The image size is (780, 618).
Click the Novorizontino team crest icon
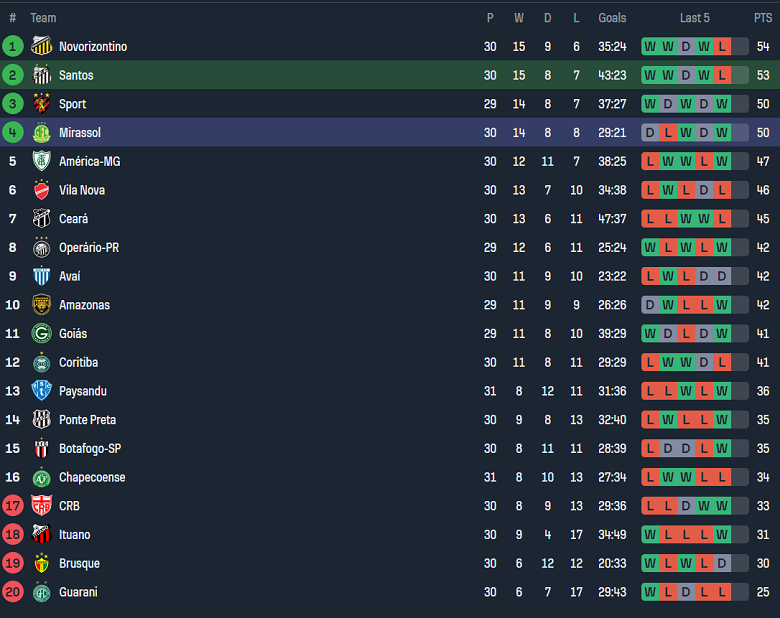41,46
